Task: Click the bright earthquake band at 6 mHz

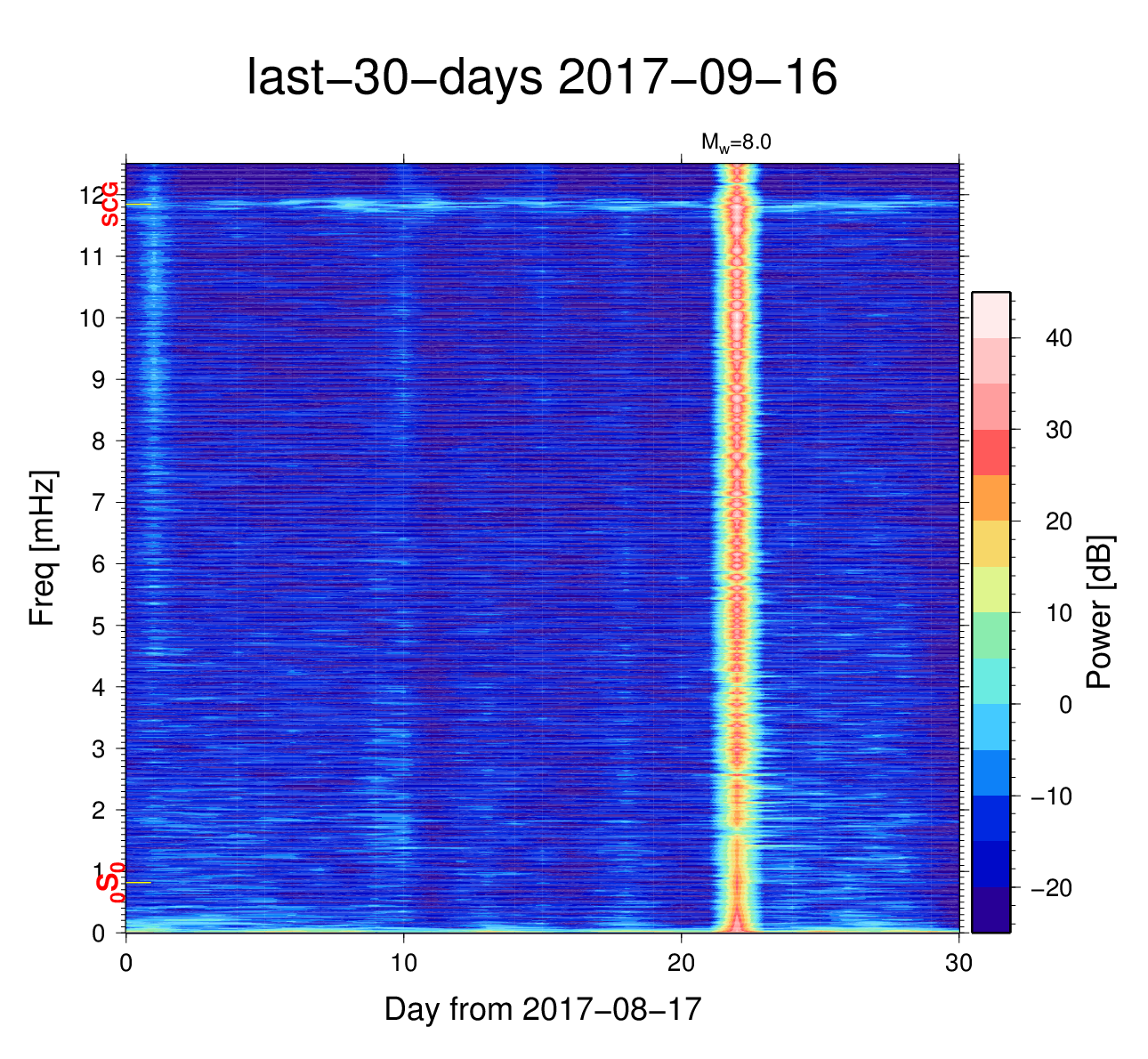Action: coord(736,563)
